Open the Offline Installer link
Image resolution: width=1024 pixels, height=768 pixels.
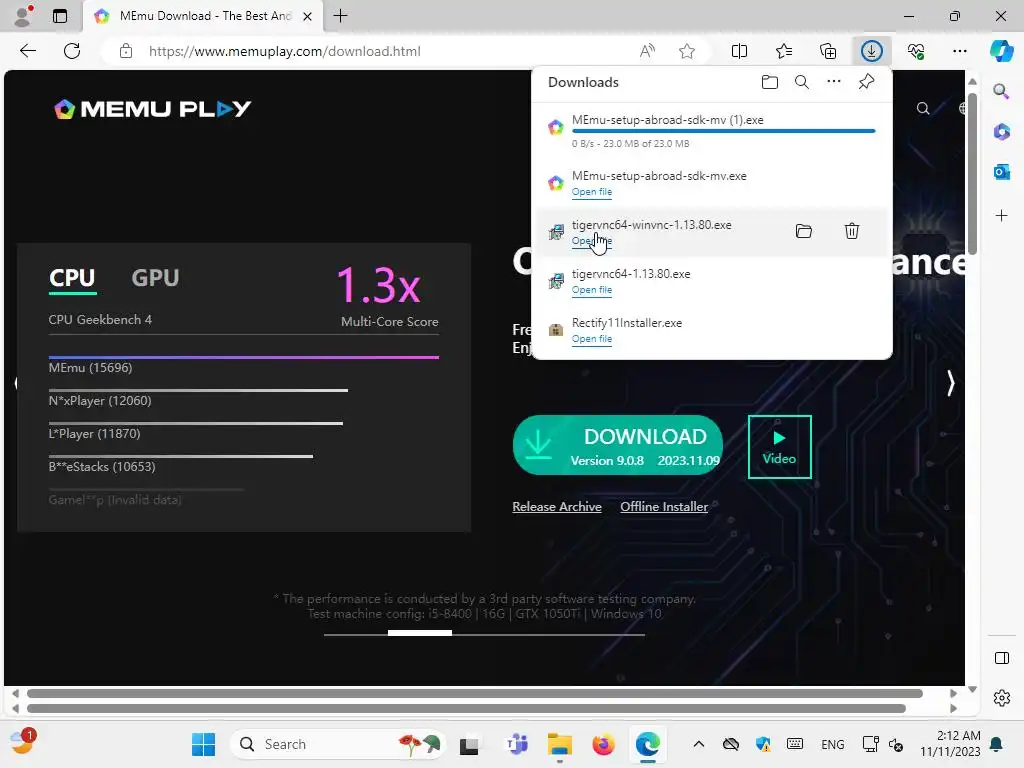point(664,507)
